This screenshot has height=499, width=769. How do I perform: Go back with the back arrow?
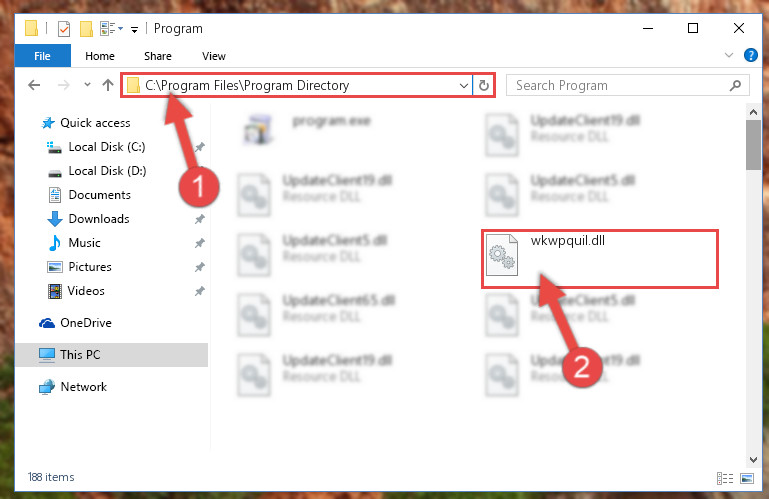click(x=34, y=85)
